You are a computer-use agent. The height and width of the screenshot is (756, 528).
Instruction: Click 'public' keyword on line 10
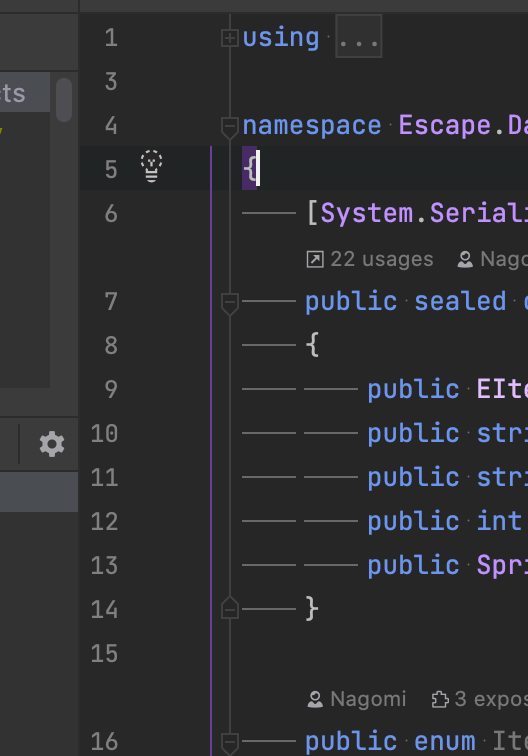(413, 433)
